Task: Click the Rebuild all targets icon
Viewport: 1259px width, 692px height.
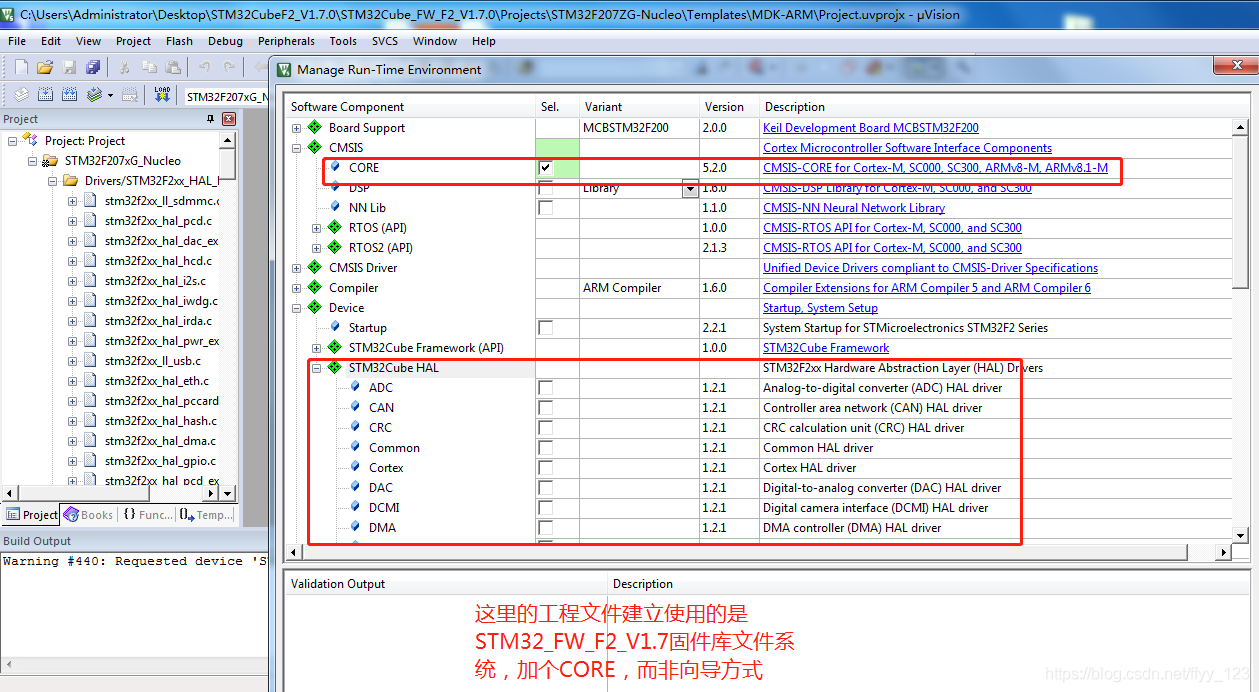Action: (69, 95)
